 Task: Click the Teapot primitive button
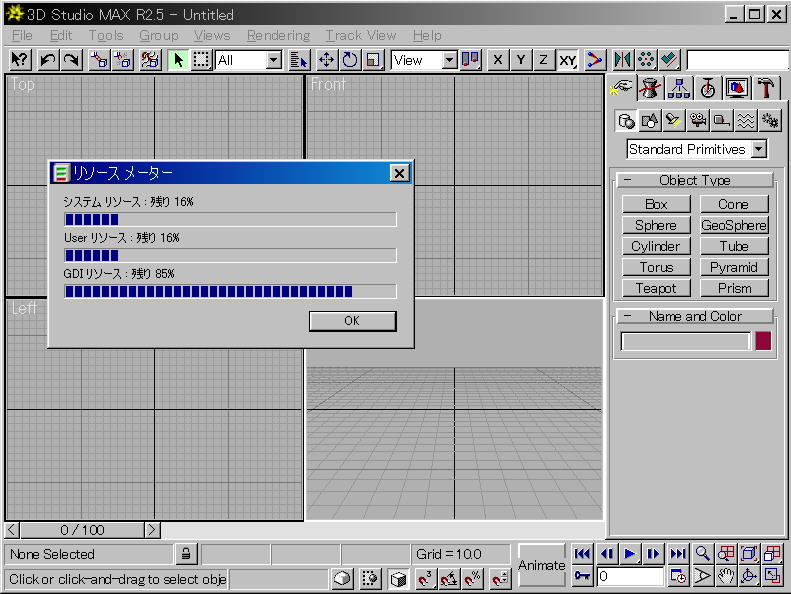pos(656,288)
